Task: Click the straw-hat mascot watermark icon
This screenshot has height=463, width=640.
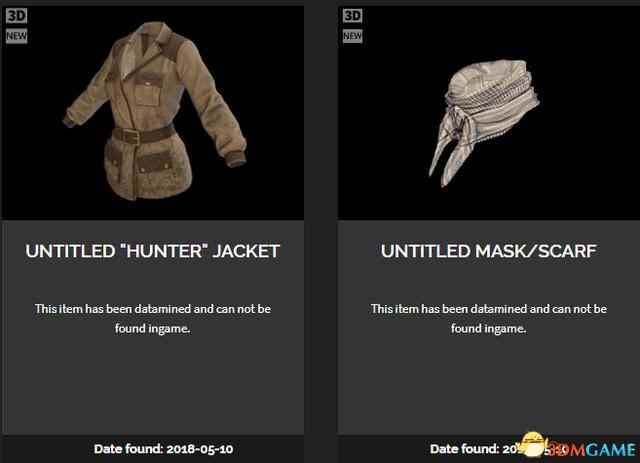Action: [x=533, y=444]
